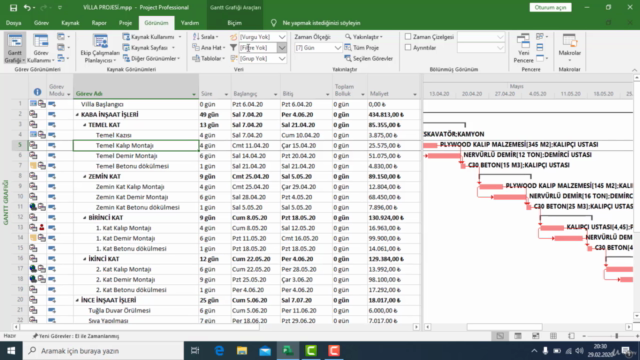
Task: Click the Sırala sort button
Action: pyautogui.click(x=206, y=37)
